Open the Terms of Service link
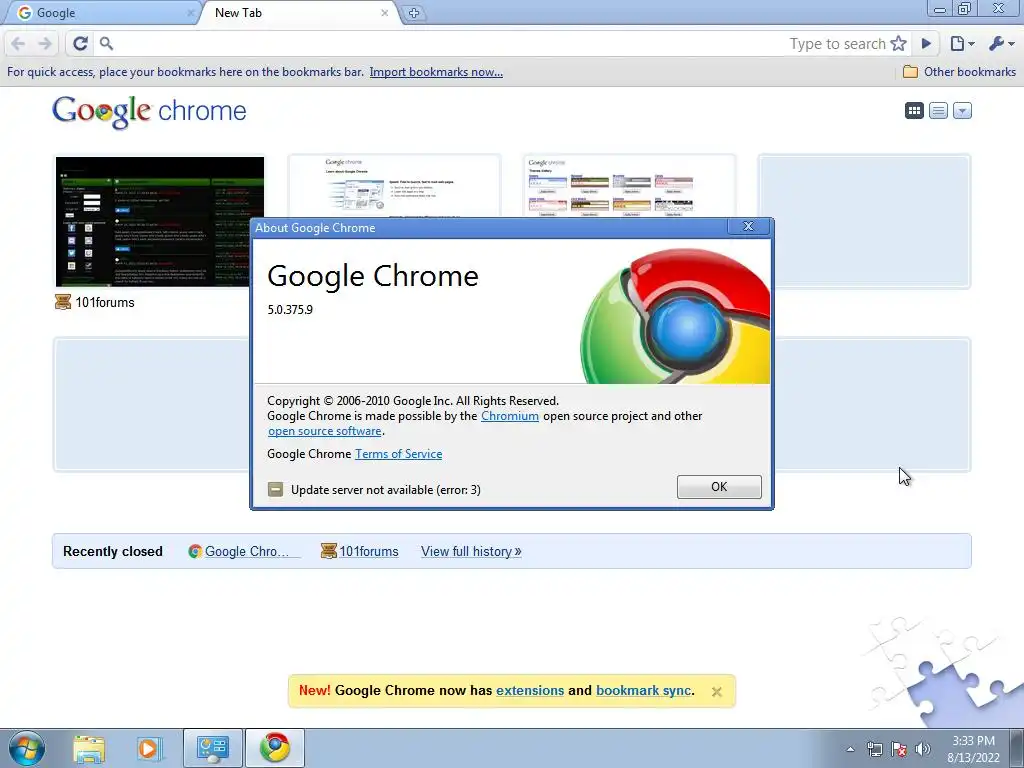Viewport: 1024px width, 768px height. click(x=398, y=454)
